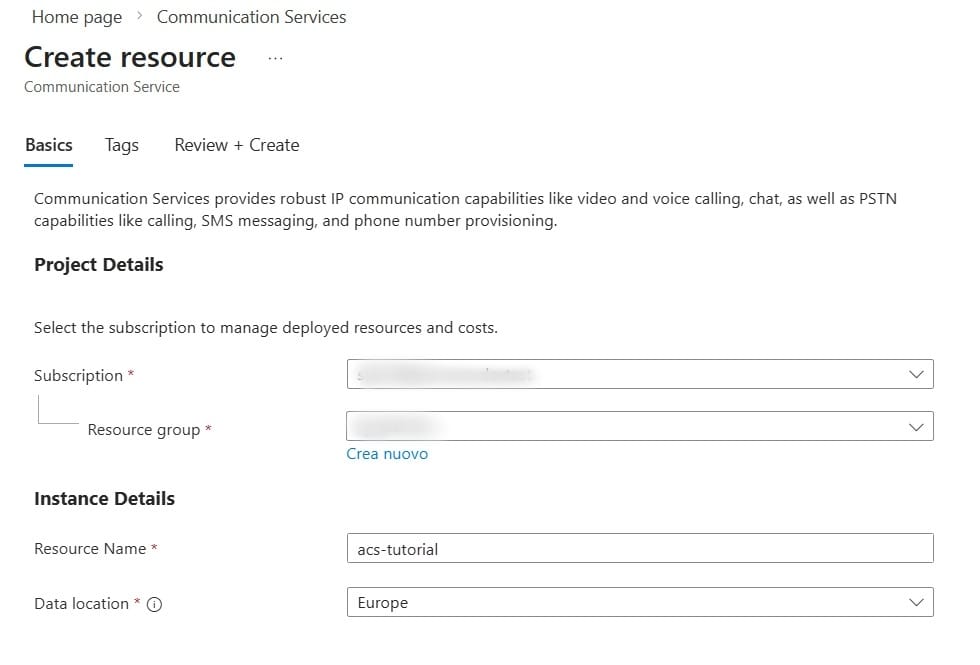Click the Data location chevron arrow
980x665 pixels.
[x=915, y=602]
